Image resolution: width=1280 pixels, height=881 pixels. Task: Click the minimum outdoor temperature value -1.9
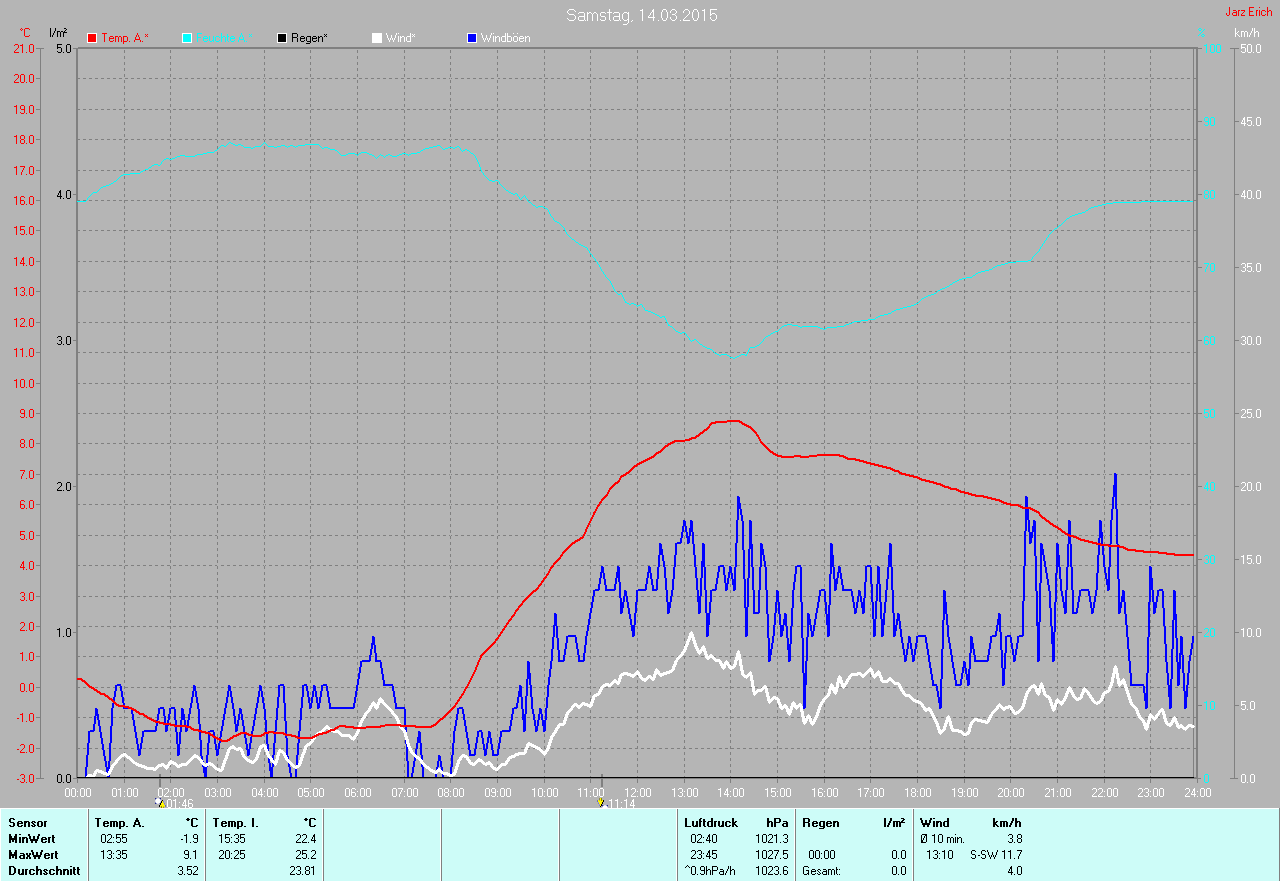click(188, 838)
